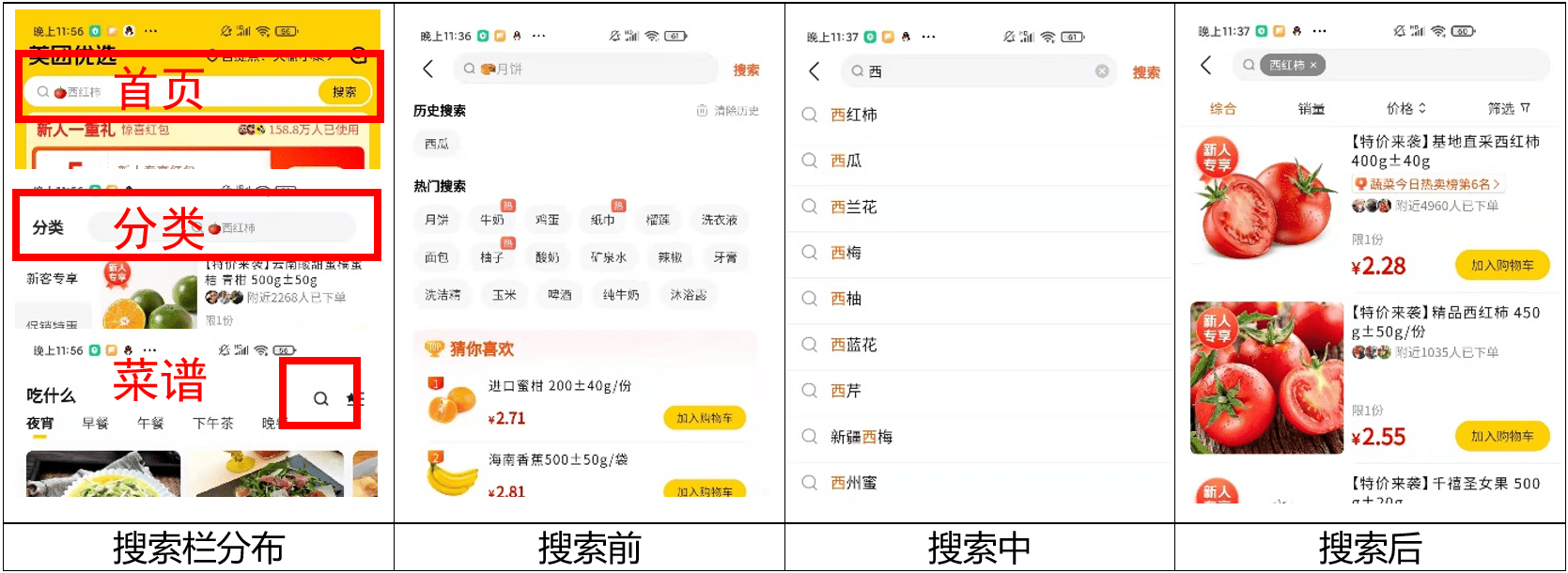Tap the 沐浴露 hot search chip
Screen dimensions: 1568x573
(689, 295)
